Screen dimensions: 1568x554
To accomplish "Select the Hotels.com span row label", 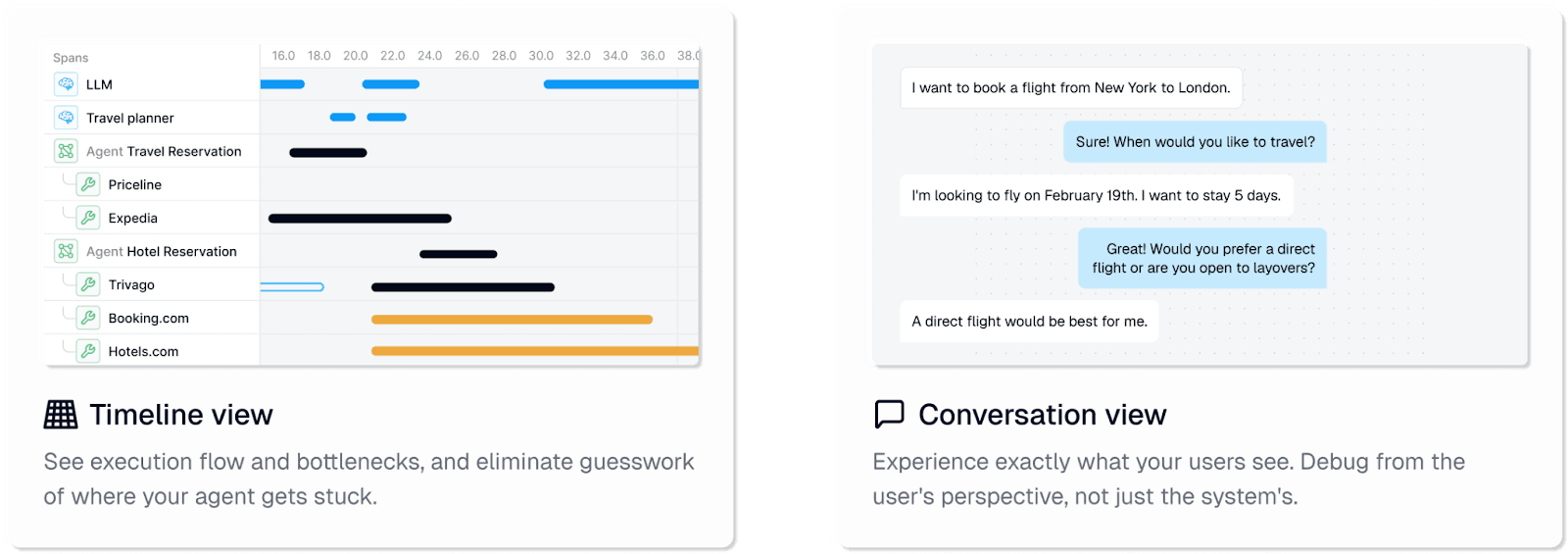I will point(143,351).
